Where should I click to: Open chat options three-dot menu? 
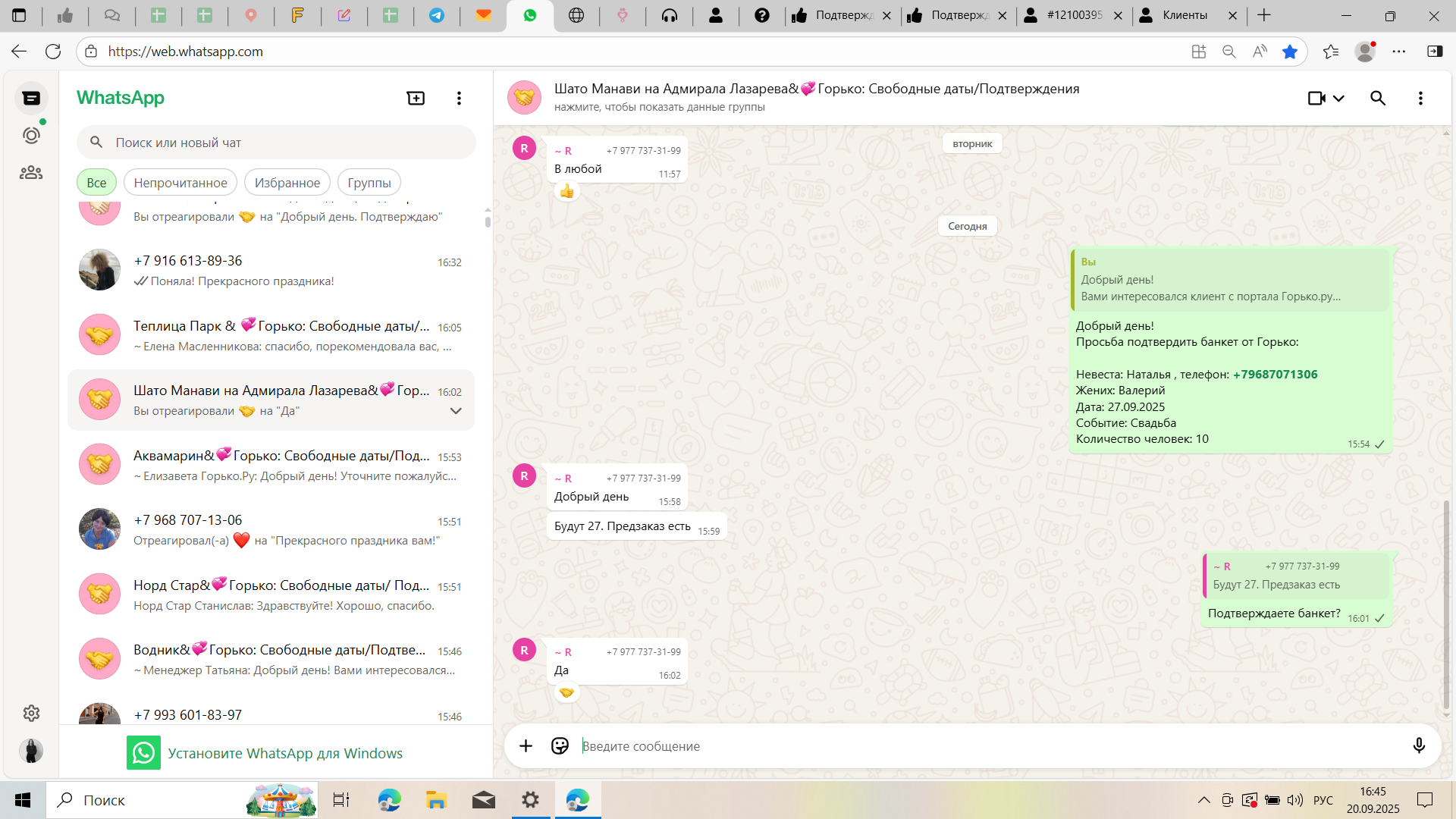(x=1420, y=98)
